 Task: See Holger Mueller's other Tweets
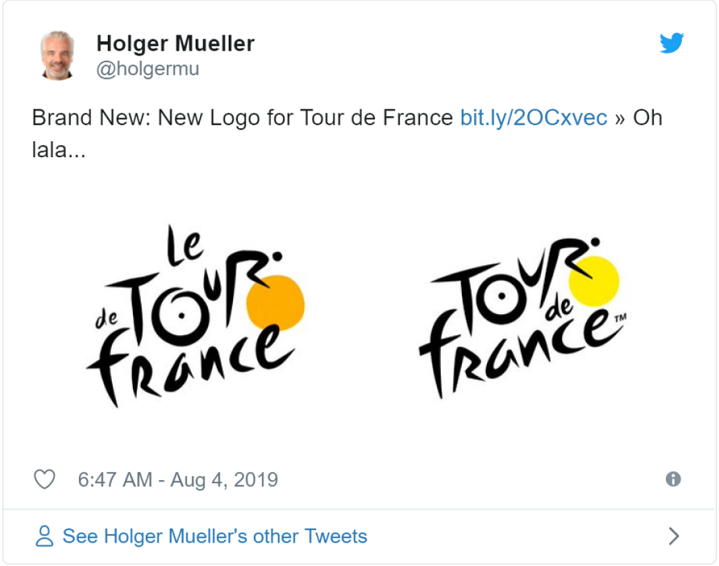[215, 536]
